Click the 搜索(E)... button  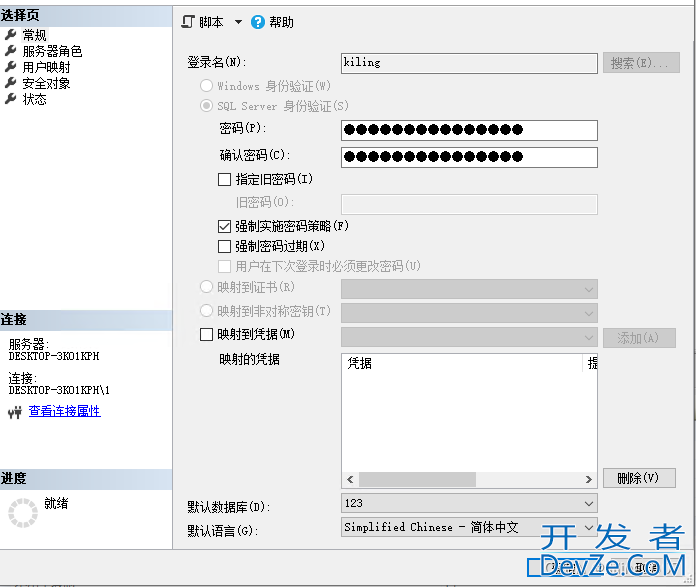tap(641, 63)
